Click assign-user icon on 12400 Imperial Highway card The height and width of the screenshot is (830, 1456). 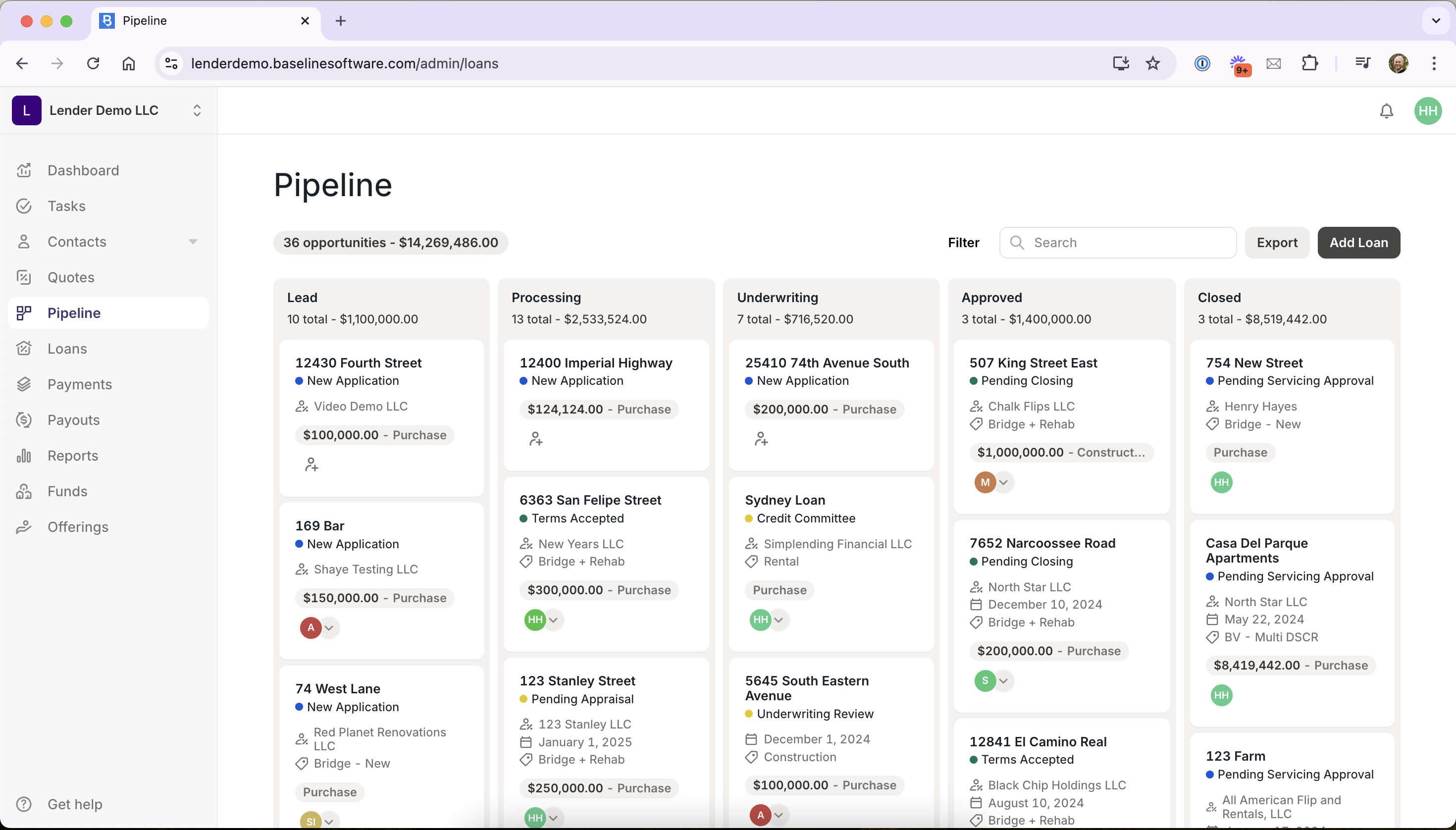pyautogui.click(x=535, y=438)
